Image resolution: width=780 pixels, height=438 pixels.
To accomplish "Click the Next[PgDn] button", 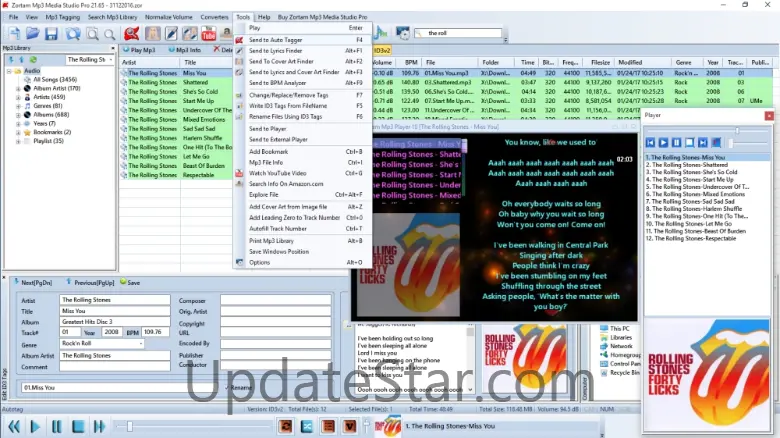I will (x=33, y=283).
